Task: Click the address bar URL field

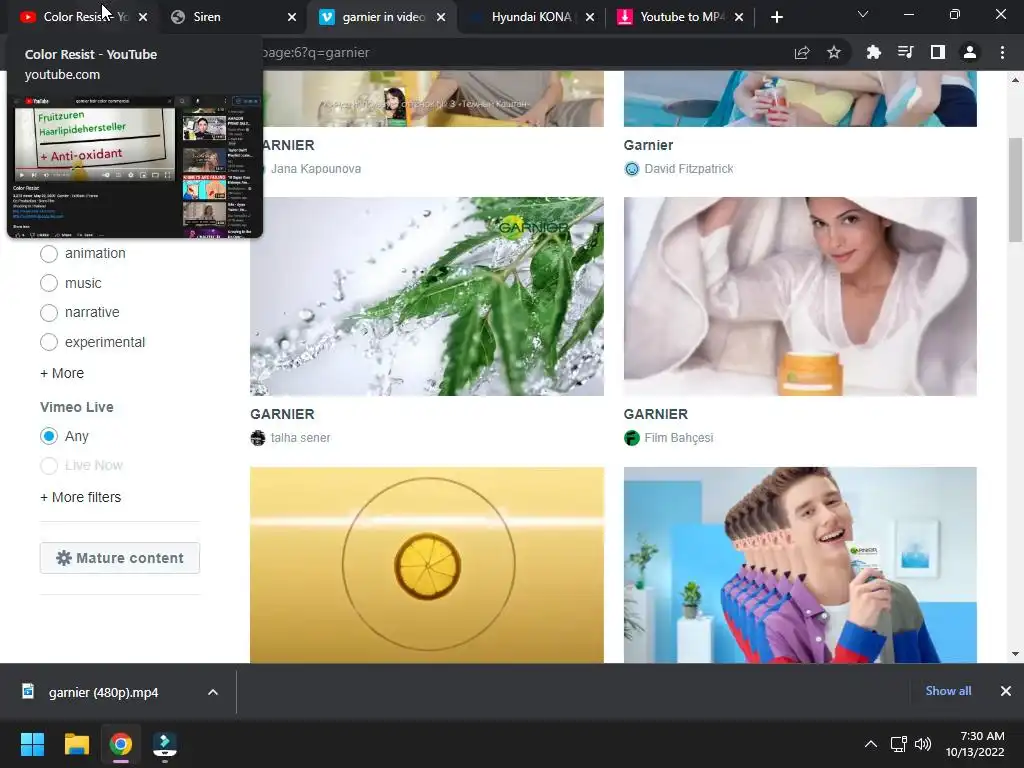Action: pyautogui.click(x=522, y=52)
